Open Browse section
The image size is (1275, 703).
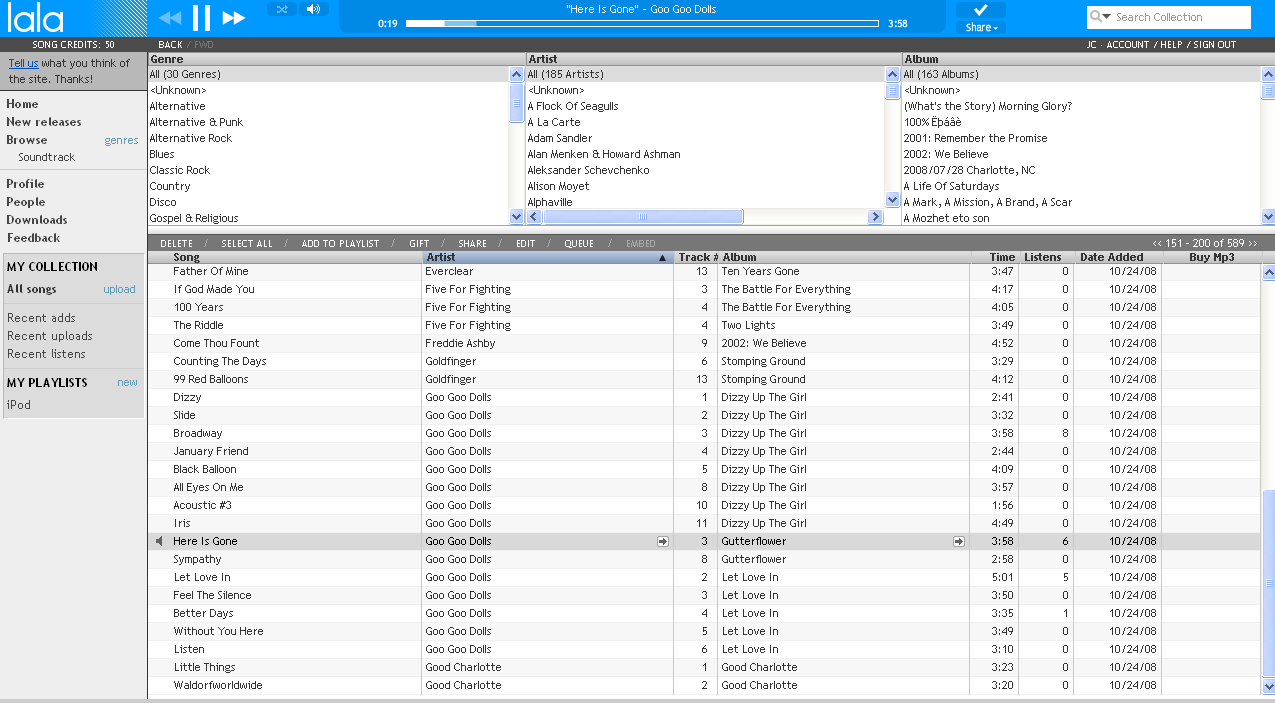click(x=27, y=140)
